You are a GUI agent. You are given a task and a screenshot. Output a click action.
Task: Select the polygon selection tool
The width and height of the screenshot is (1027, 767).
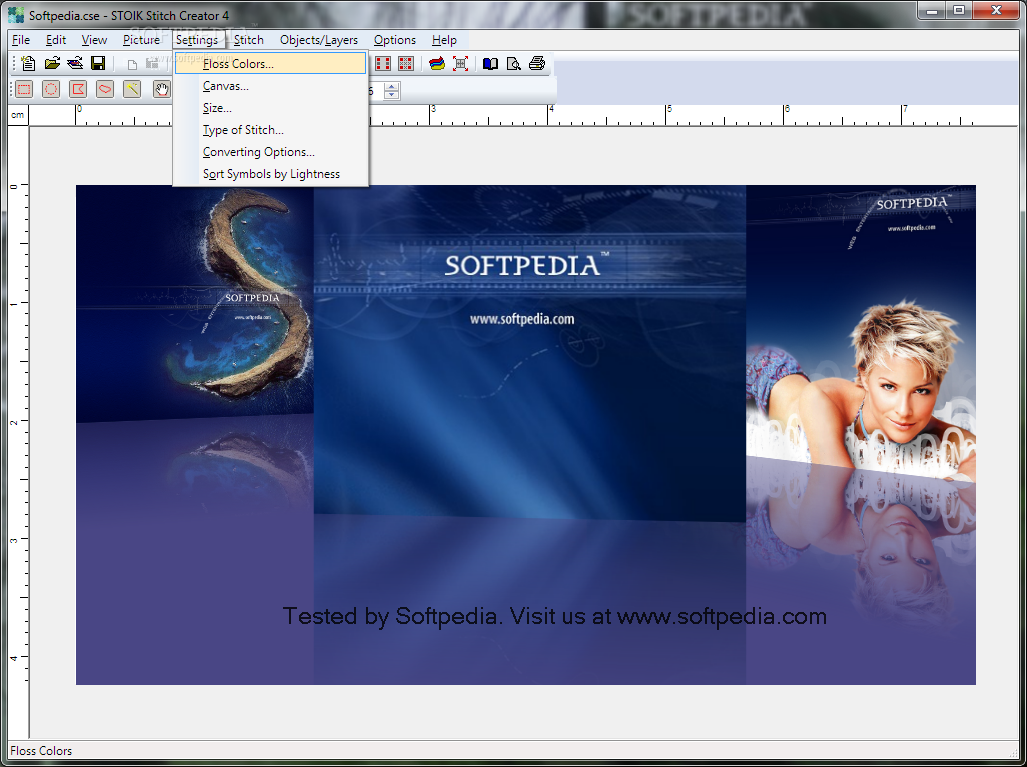point(78,89)
